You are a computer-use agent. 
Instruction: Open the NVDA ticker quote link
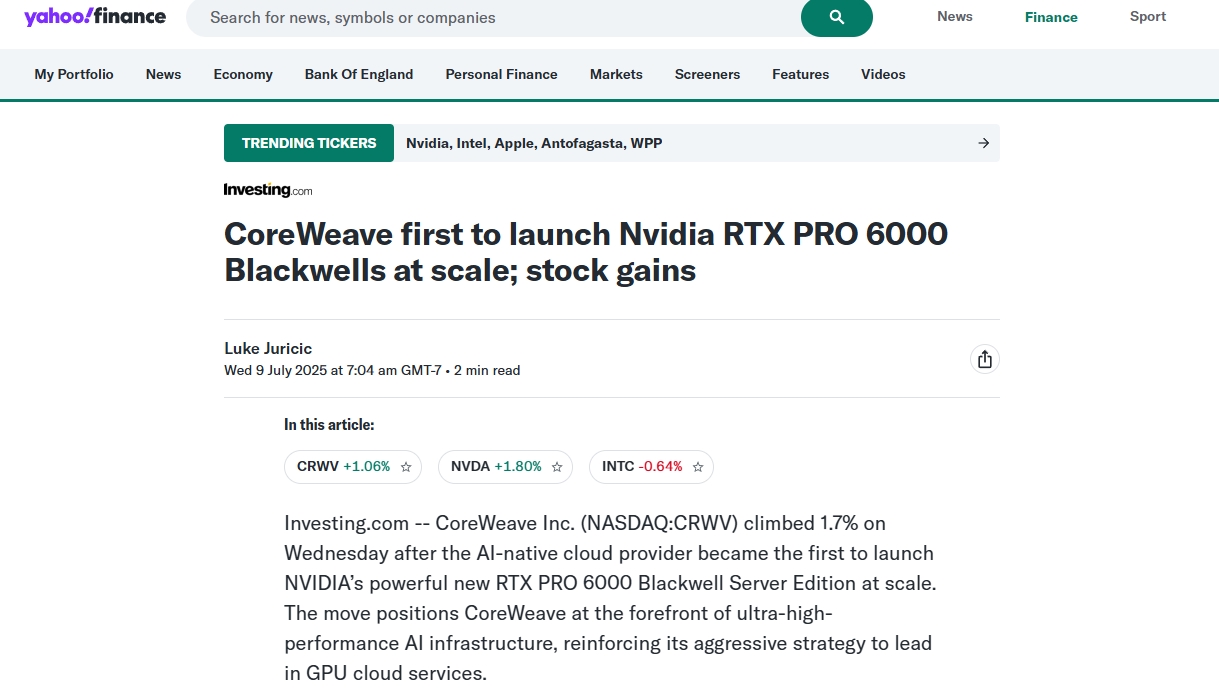496,467
